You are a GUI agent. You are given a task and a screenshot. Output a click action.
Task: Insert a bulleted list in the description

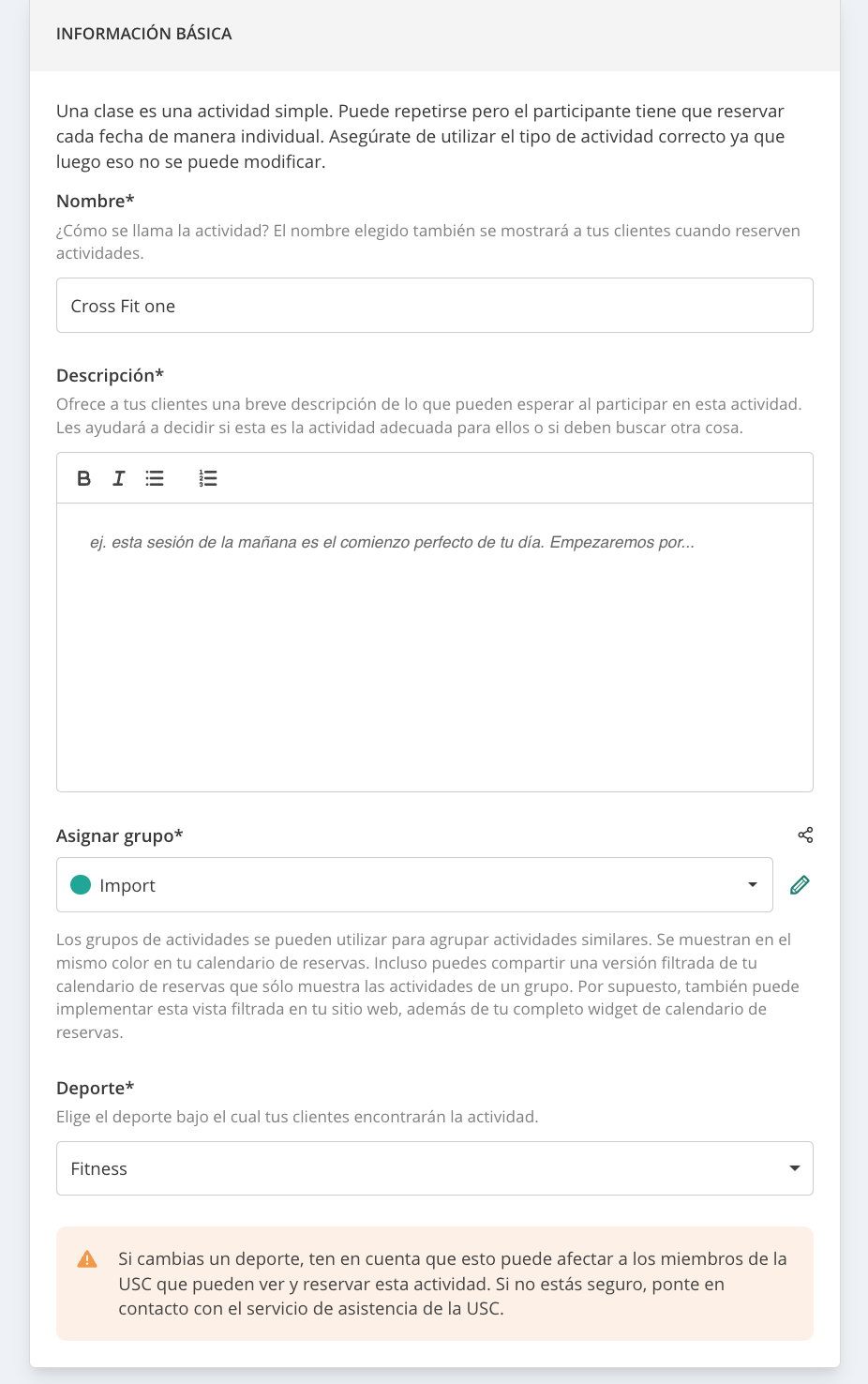pos(155,478)
